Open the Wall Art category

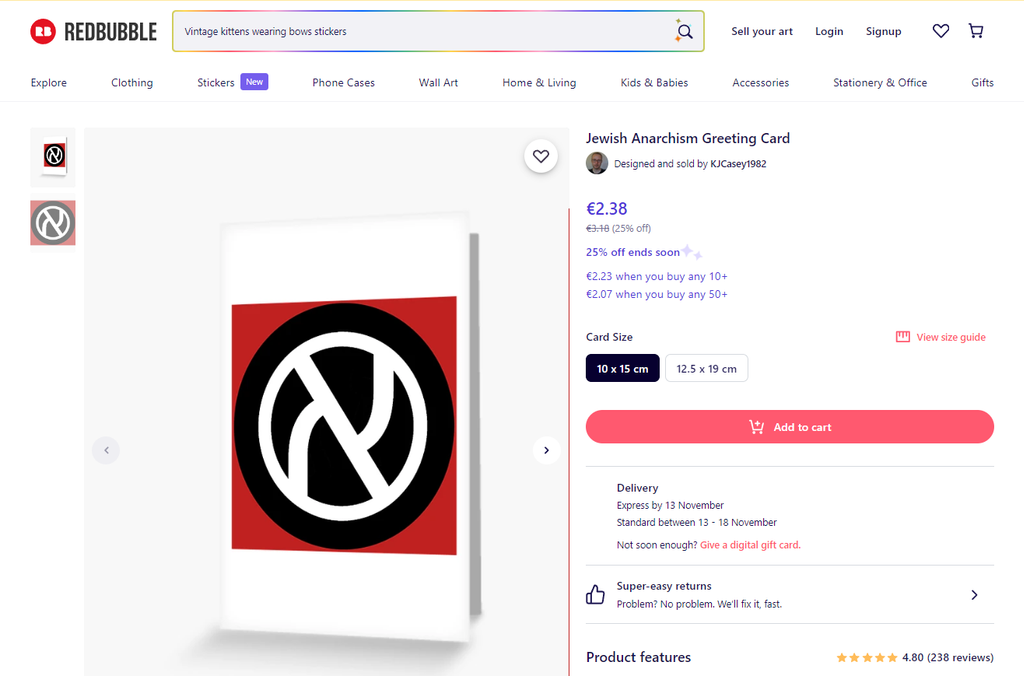[438, 83]
